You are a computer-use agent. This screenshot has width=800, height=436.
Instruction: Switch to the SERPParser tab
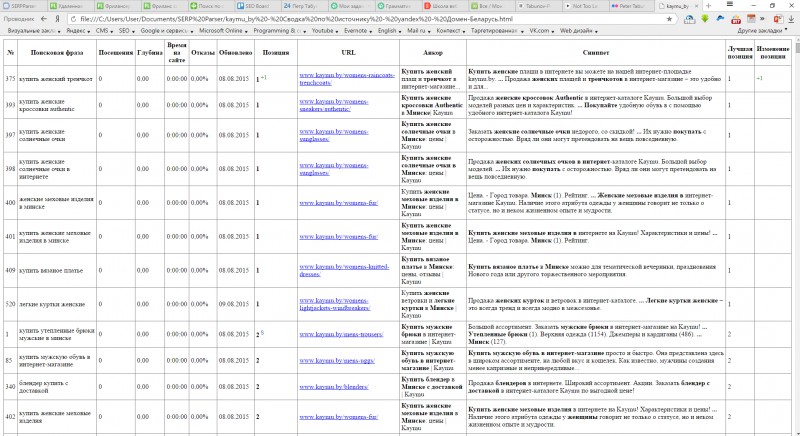[x=23, y=6]
